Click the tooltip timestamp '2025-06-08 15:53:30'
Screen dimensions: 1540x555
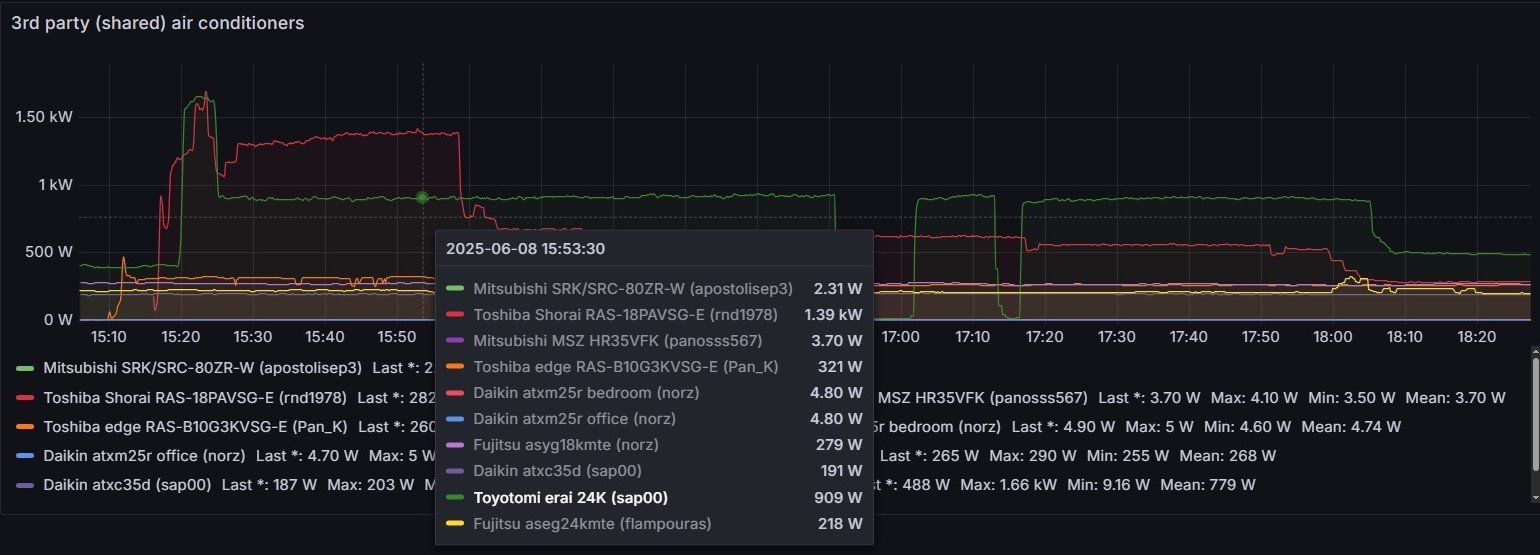(x=525, y=248)
